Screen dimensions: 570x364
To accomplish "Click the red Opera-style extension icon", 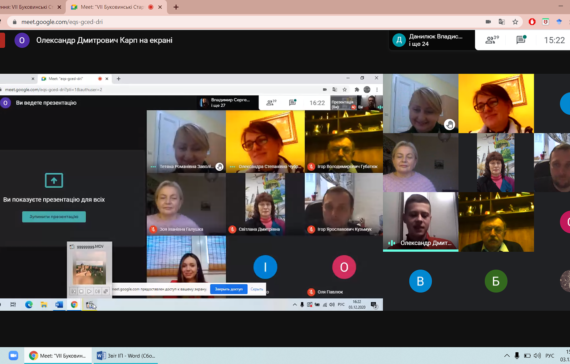I will click(532, 22).
